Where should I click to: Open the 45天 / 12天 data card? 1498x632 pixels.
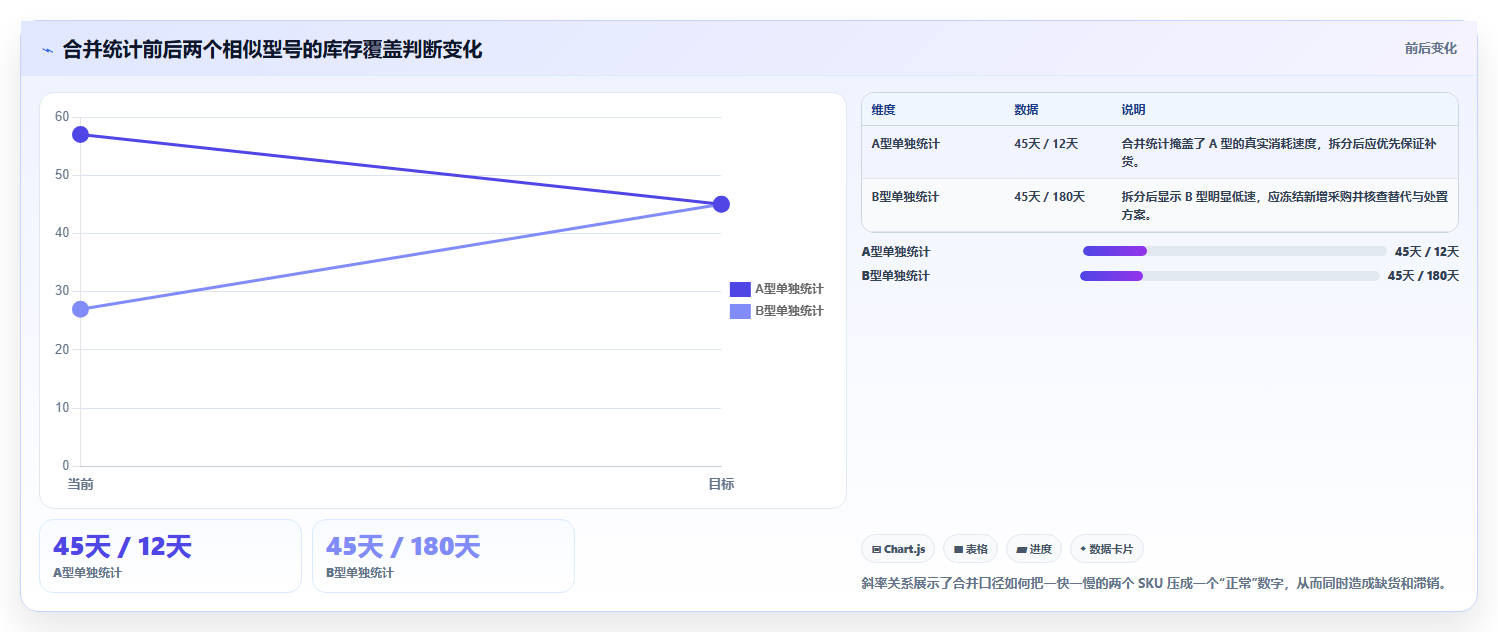170,556
